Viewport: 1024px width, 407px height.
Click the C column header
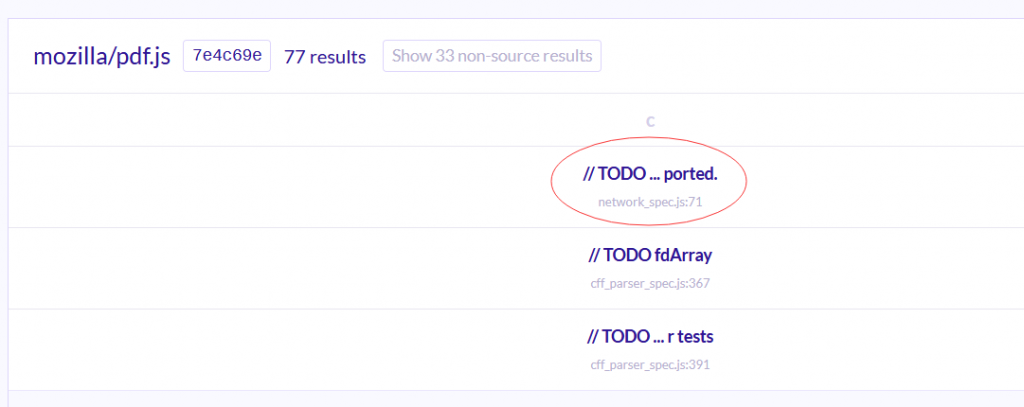(650, 122)
